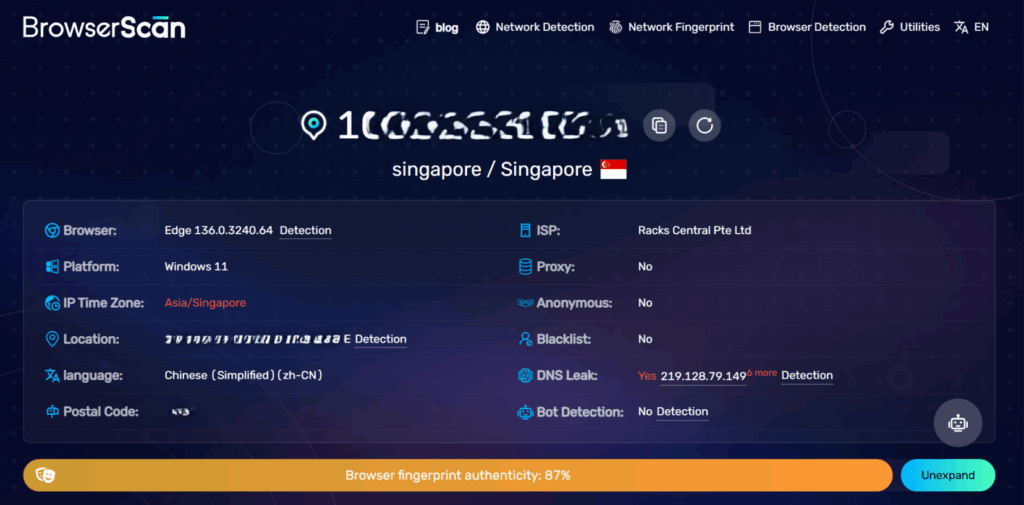Image resolution: width=1024 pixels, height=505 pixels.
Task: Click the Proxy No value
Action: pyautogui.click(x=645, y=267)
